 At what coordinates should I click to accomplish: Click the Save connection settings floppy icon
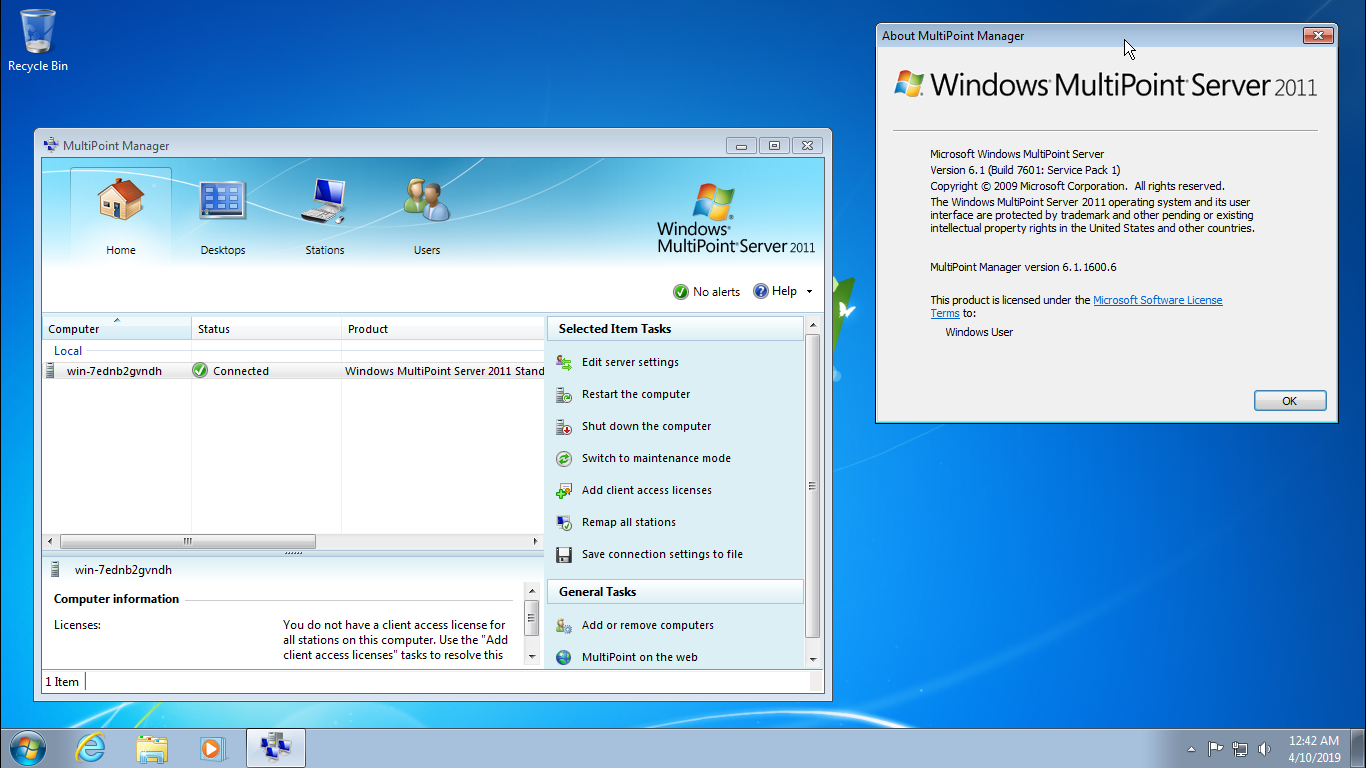pyautogui.click(x=564, y=554)
